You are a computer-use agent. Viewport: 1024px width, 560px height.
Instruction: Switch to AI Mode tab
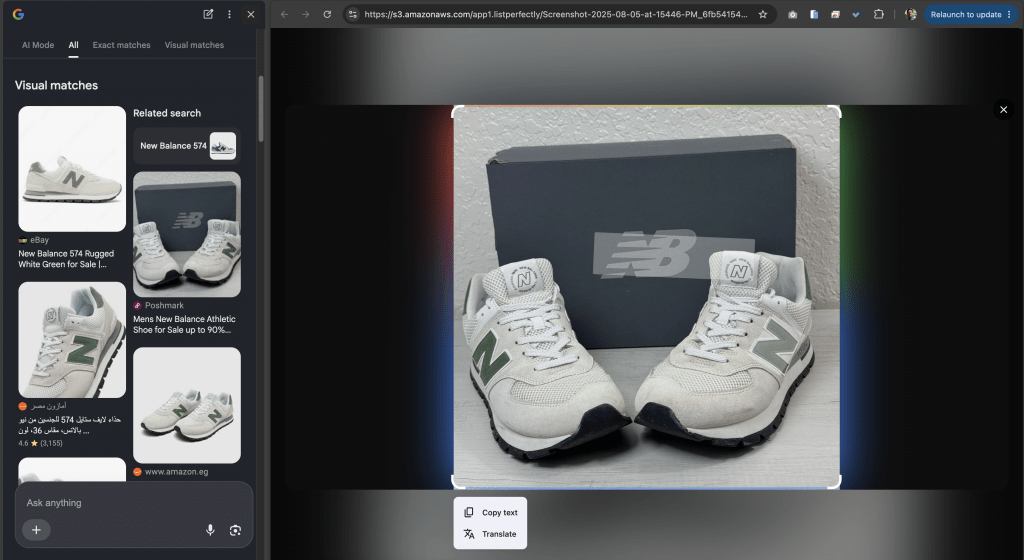click(x=38, y=45)
